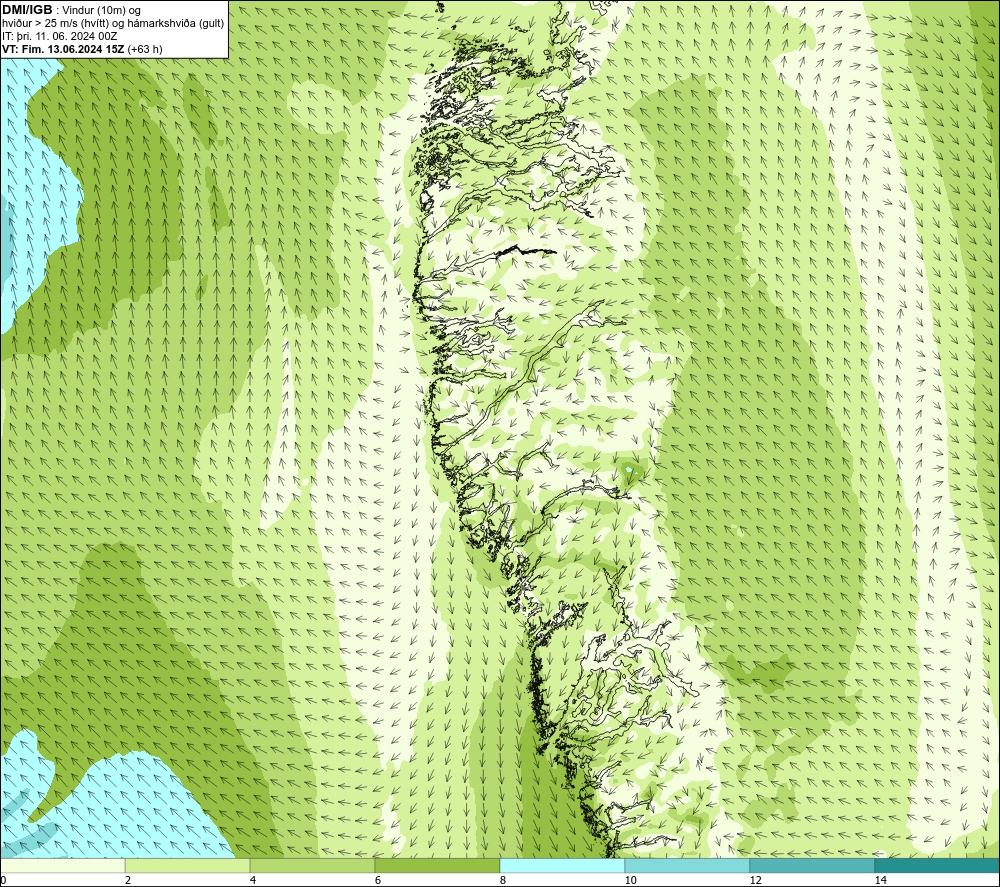Click the IT: þri. 11. 06. 2024 00Z line

pyautogui.click(x=59, y=36)
